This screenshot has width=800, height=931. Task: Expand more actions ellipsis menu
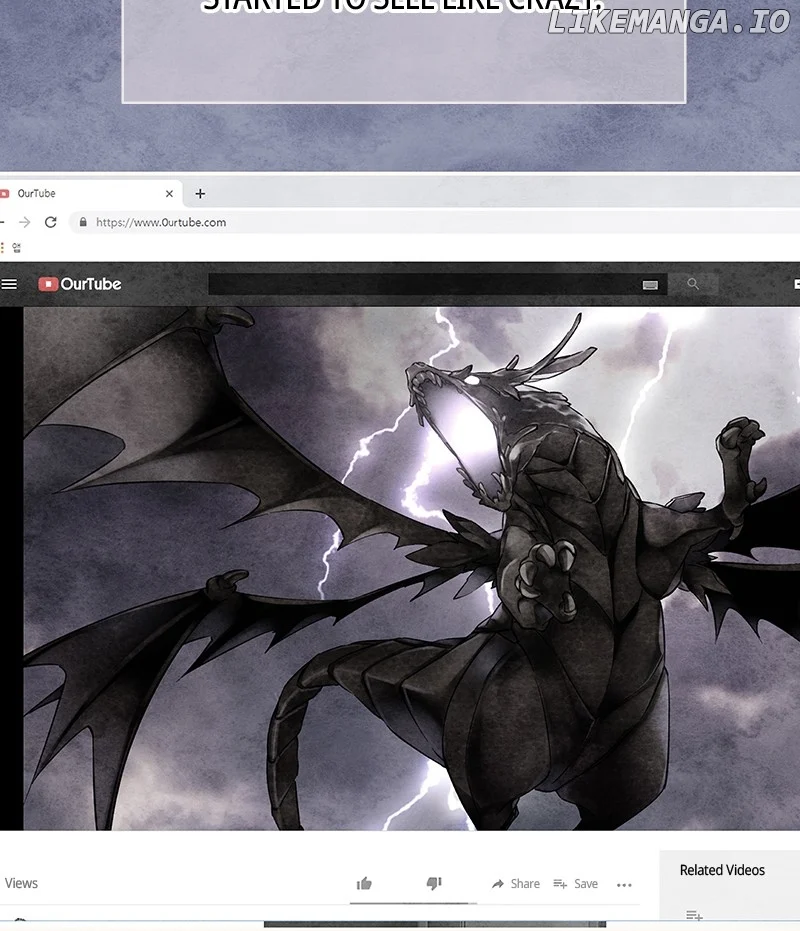click(x=624, y=885)
